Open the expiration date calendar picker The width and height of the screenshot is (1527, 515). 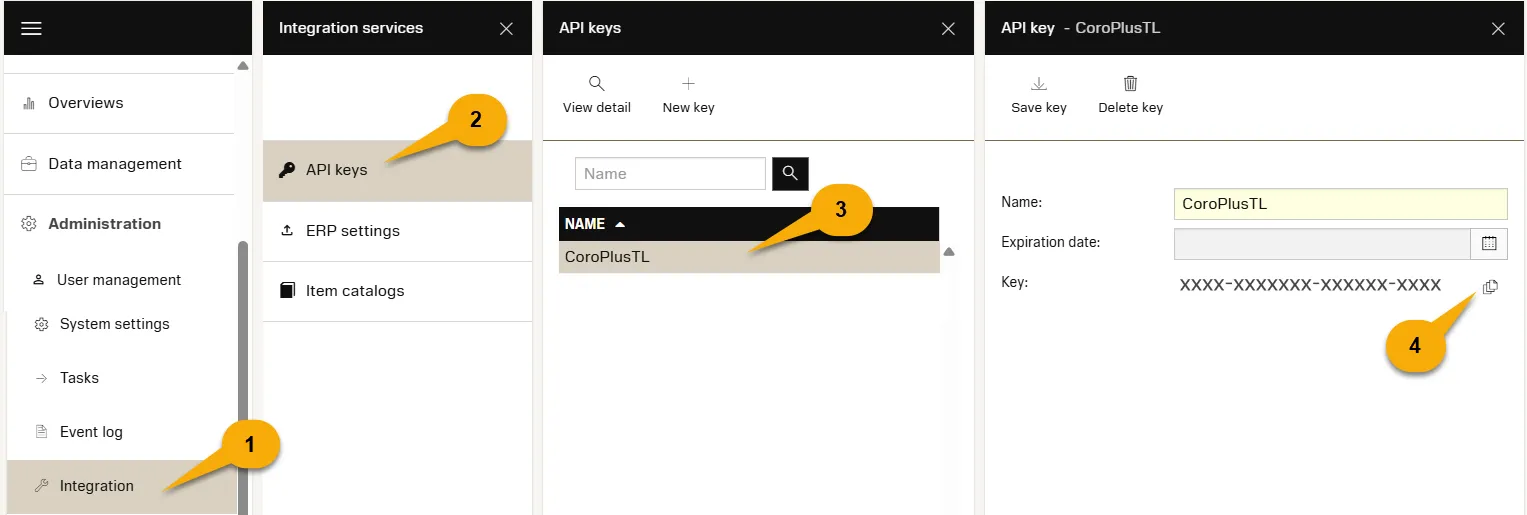(1488, 243)
